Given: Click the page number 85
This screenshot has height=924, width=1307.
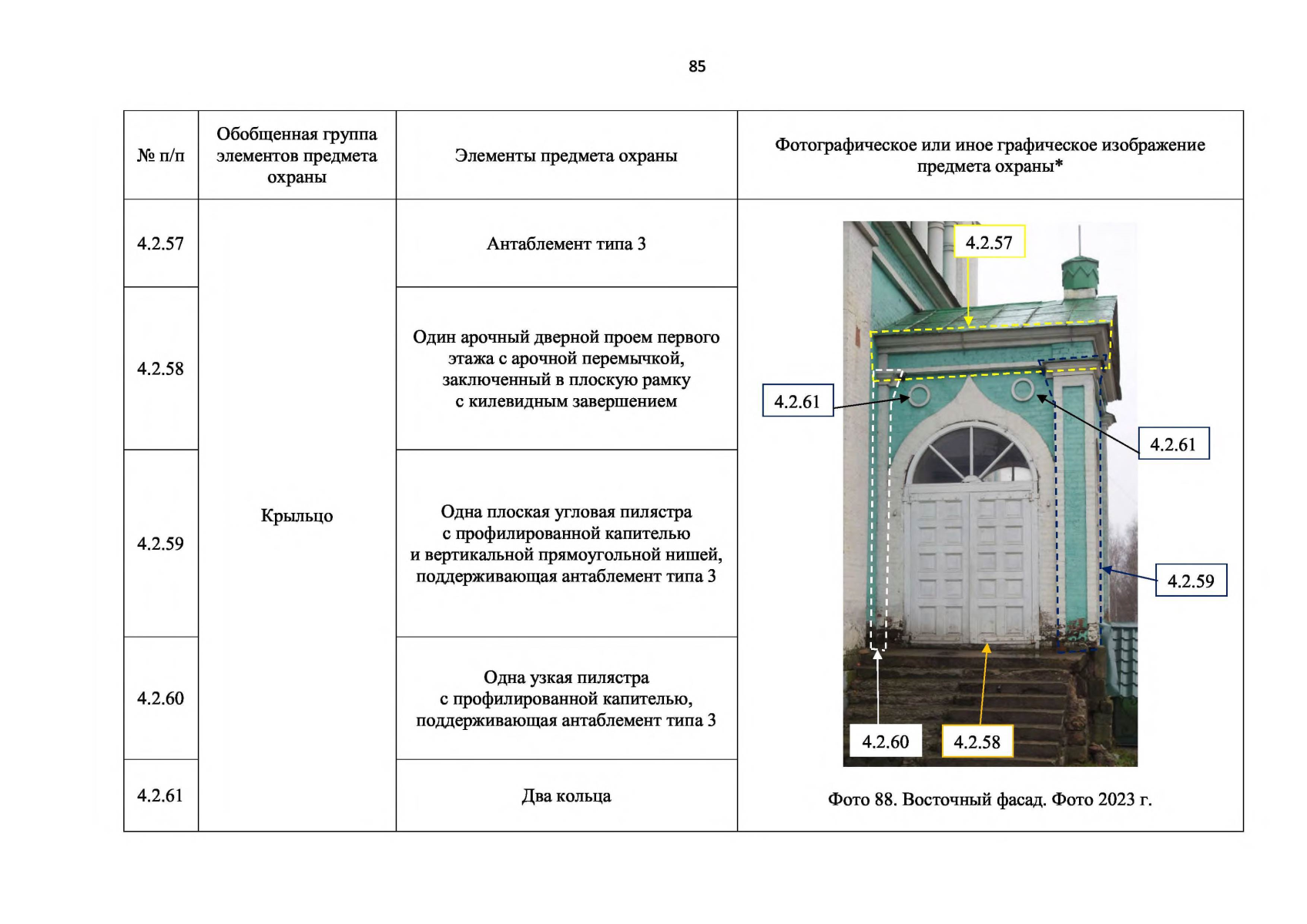Looking at the screenshot, I should click(696, 67).
